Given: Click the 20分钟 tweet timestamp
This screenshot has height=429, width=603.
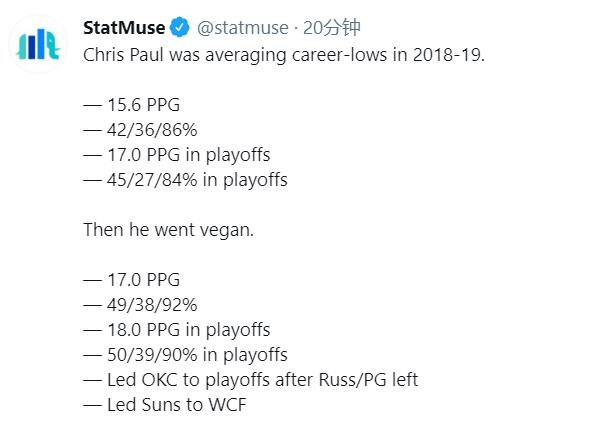Looking at the screenshot, I should [x=332, y=28].
